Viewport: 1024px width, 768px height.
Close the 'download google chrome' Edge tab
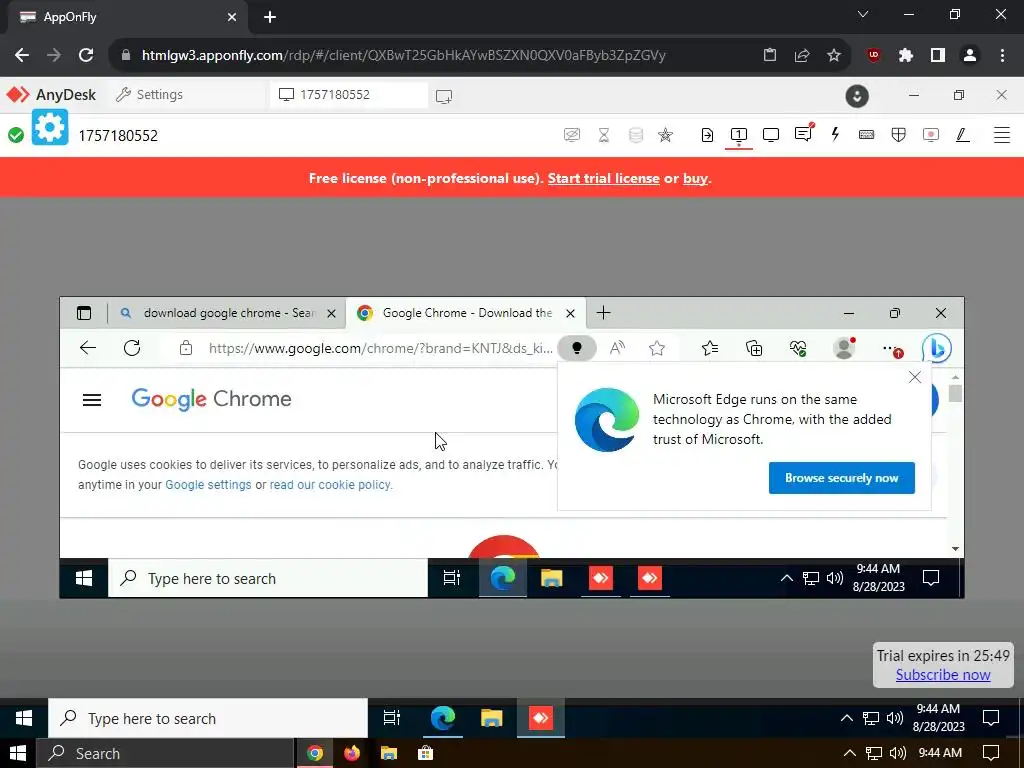coord(331,313)
